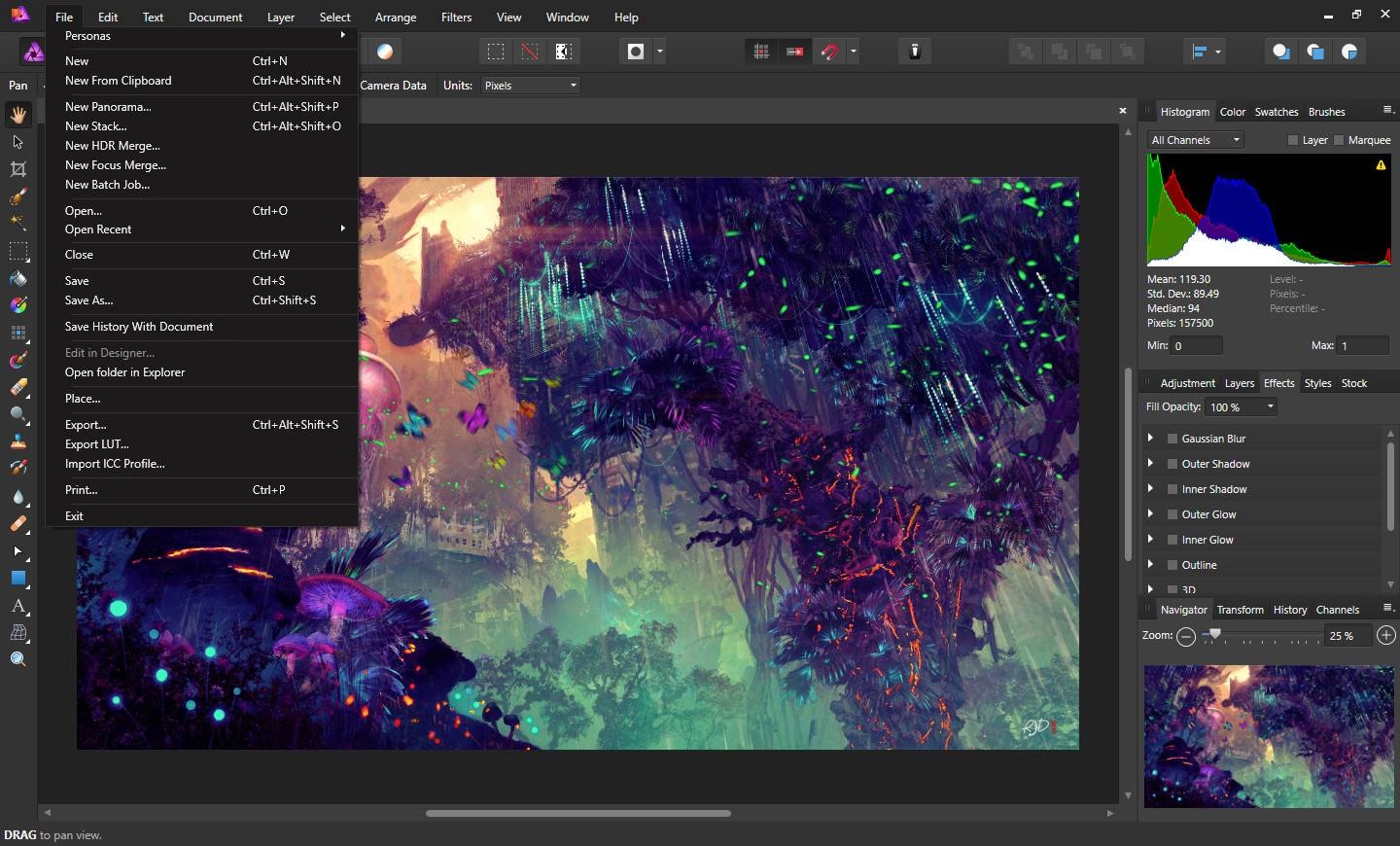The width and height of the screenshot is (1400, 846).
Task: Select the Erase Brush tool
Action: pos(17,387)
